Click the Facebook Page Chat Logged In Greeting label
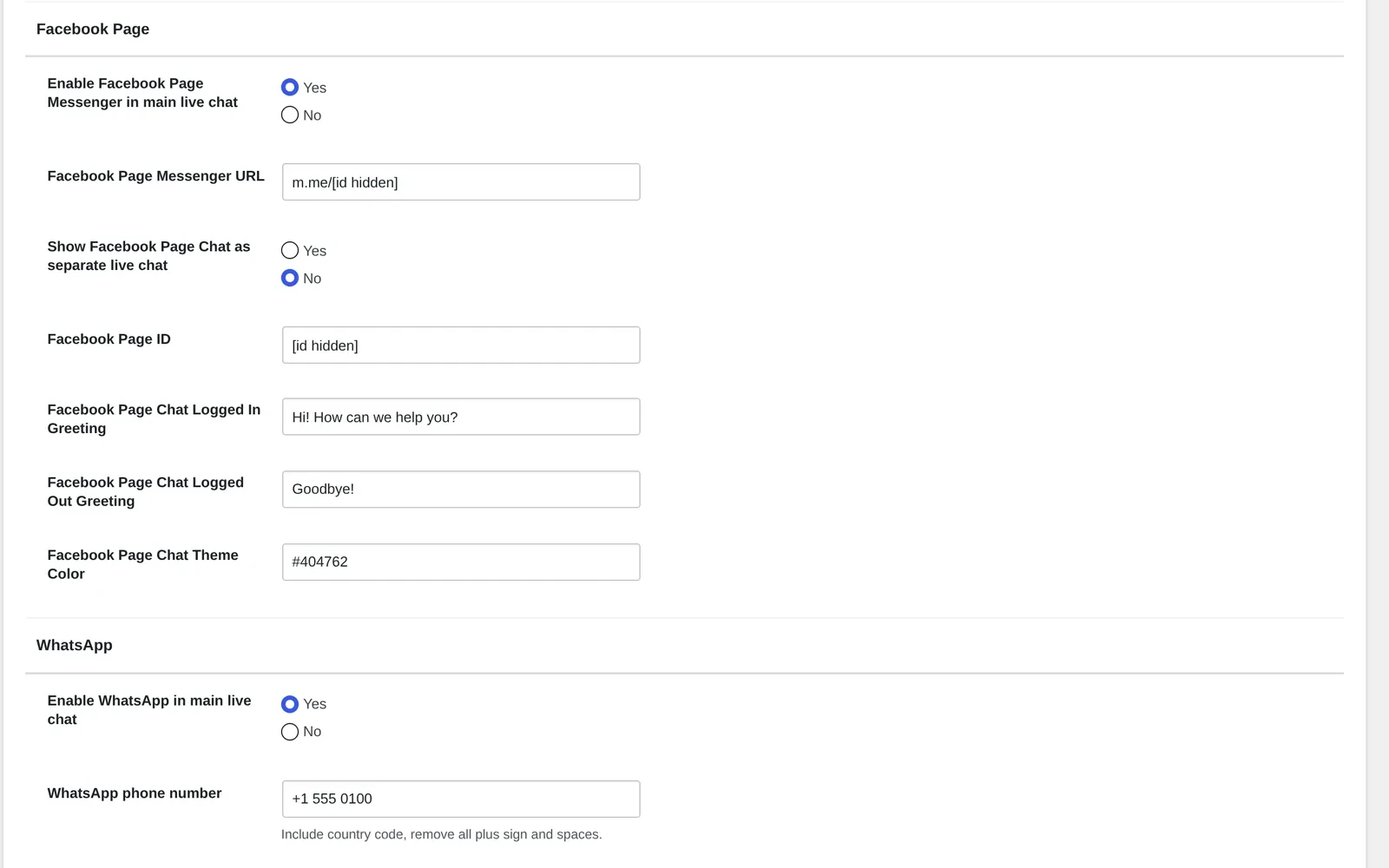Screen dimensions: 1389x868 pos(154,419)
